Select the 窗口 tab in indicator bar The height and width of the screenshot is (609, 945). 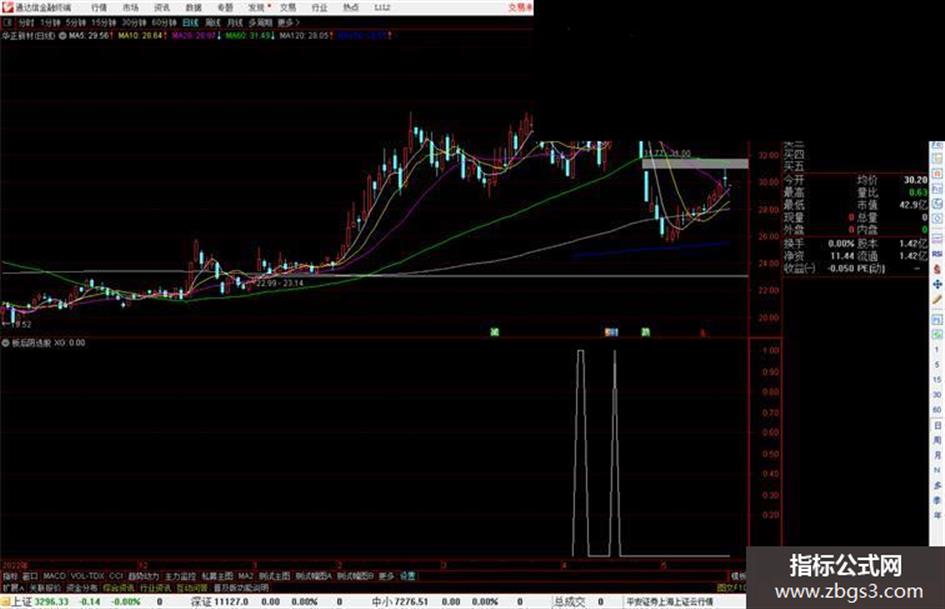tap(30, 576)
